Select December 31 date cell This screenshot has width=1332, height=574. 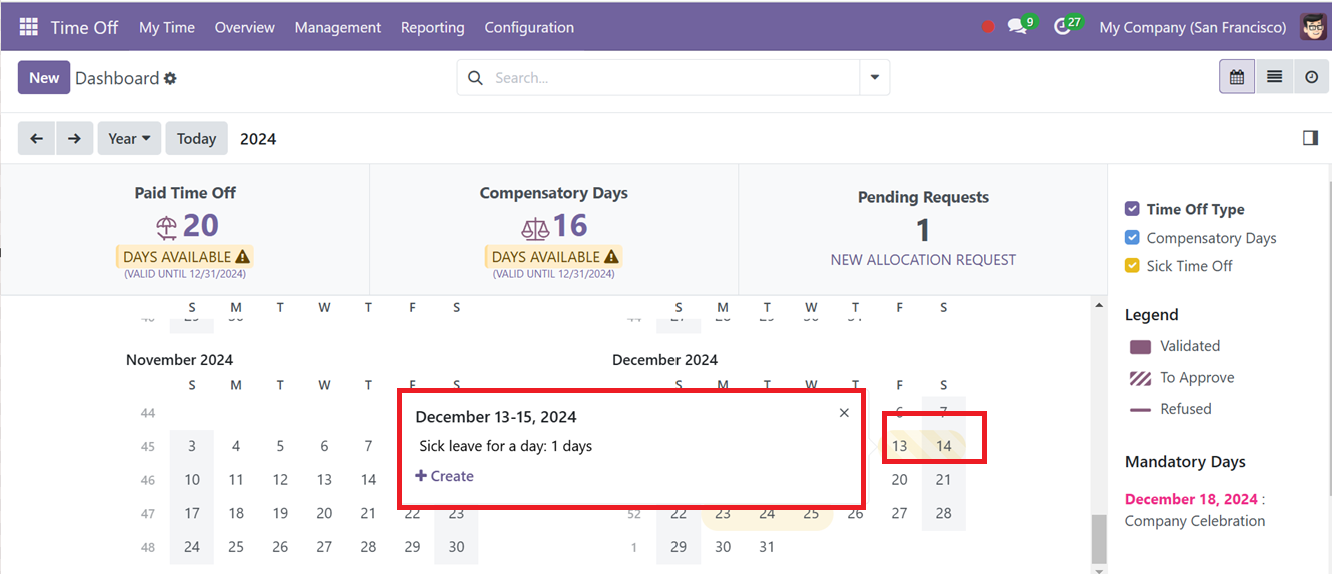(767, 547)
